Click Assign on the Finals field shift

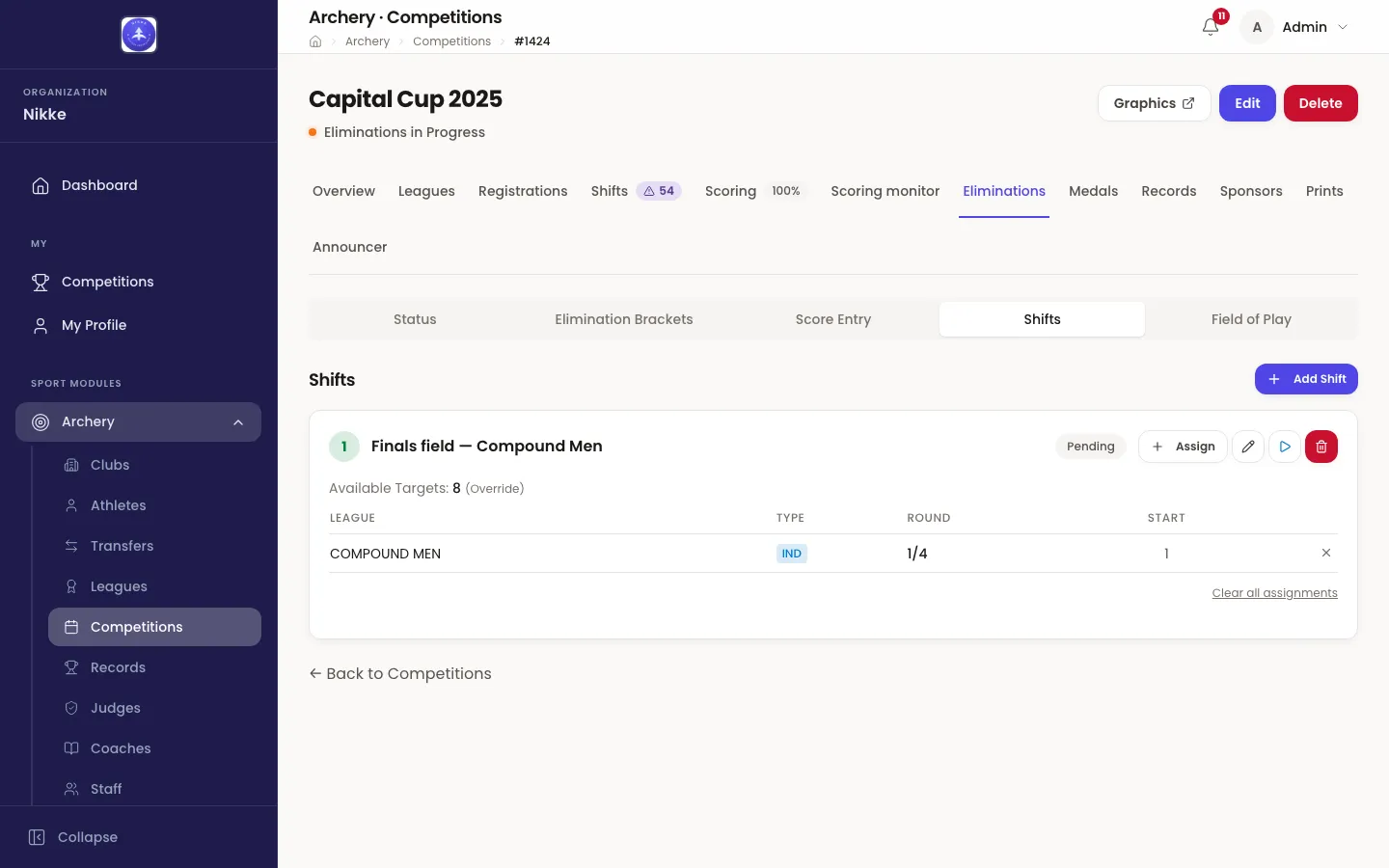pyautogui.click(x=1183, y=447)
